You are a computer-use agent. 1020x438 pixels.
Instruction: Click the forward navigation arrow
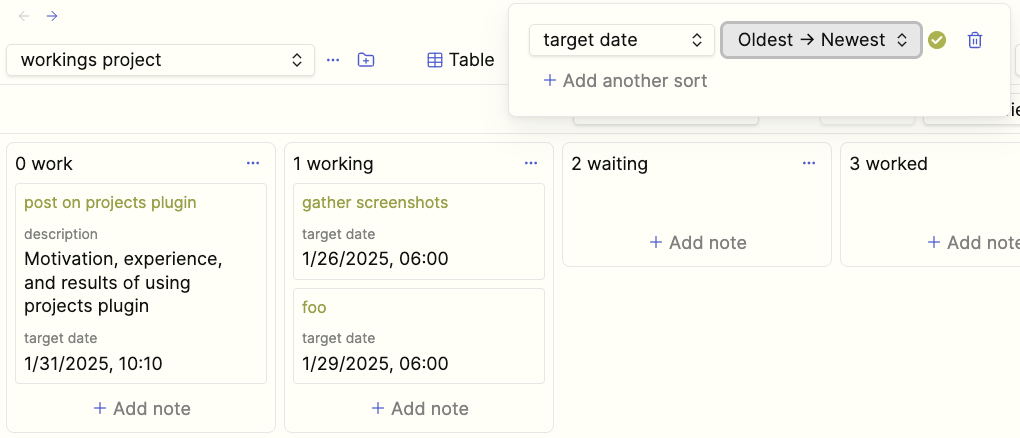point(53,16)
